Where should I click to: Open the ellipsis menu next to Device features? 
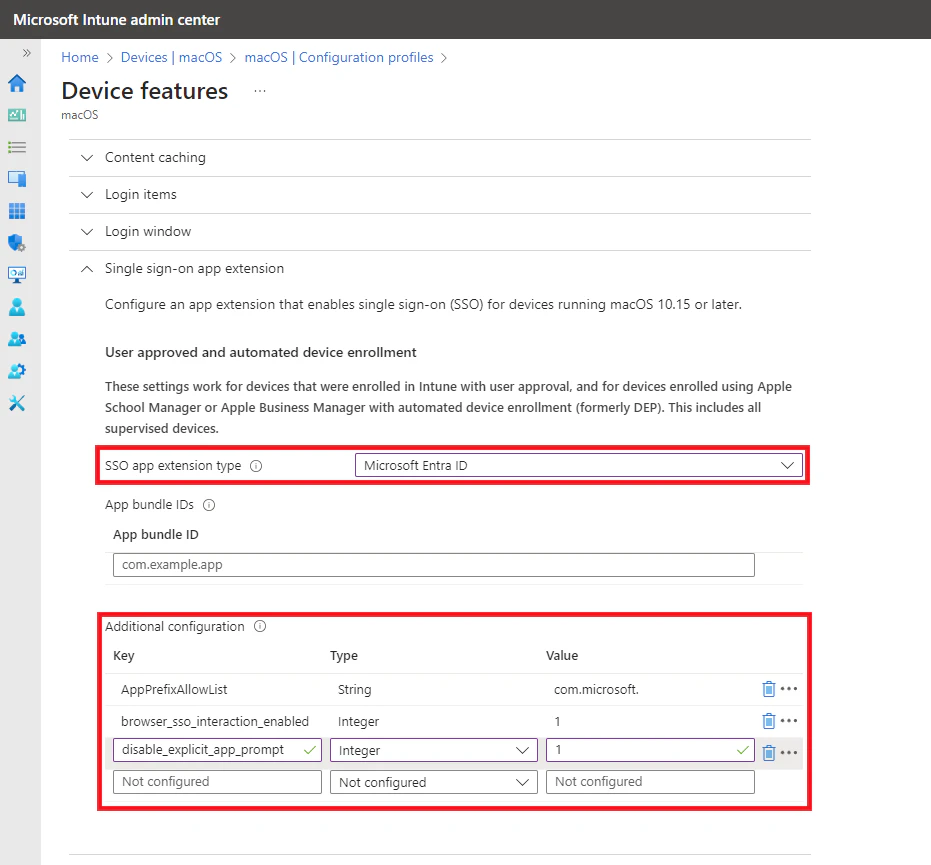(x=259, y=91)
